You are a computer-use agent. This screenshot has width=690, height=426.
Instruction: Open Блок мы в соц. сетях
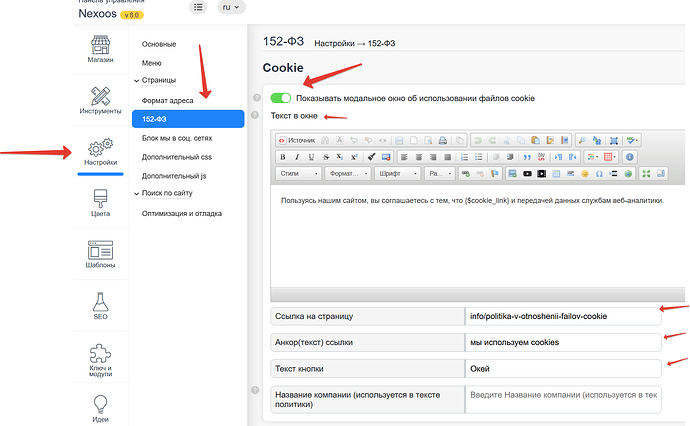coord(177,138)
